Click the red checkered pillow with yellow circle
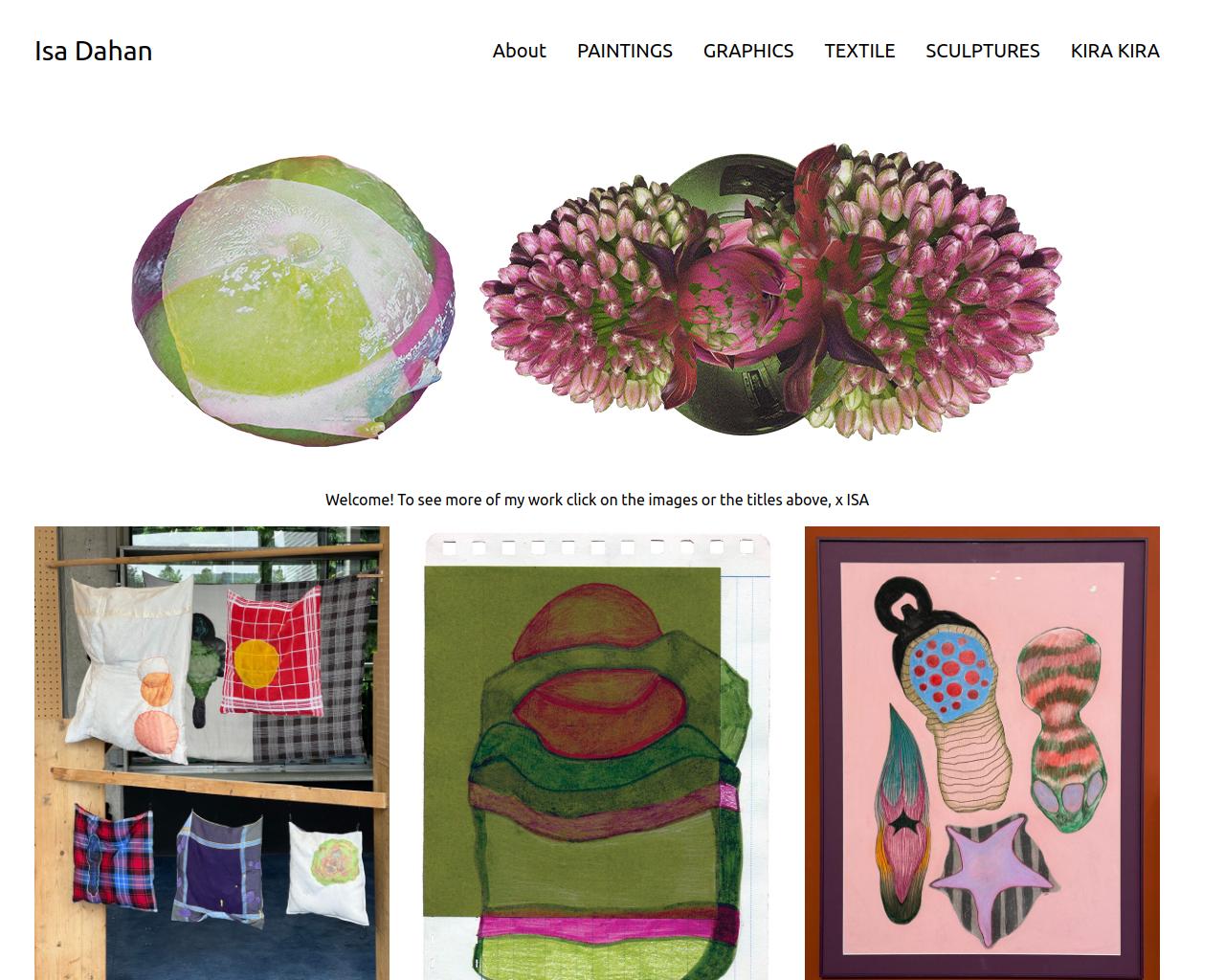 tap(272, 651)
